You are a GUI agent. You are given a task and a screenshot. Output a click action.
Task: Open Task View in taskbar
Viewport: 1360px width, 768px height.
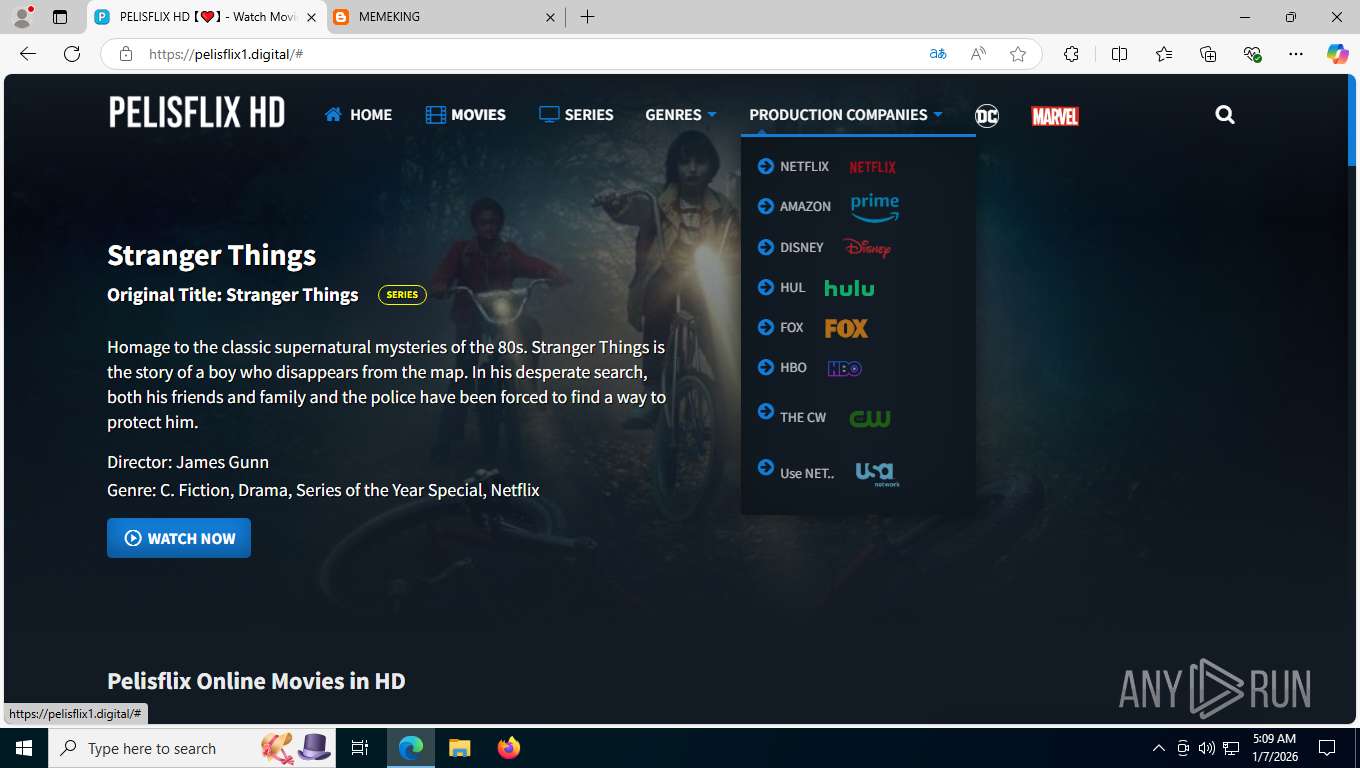360,748
